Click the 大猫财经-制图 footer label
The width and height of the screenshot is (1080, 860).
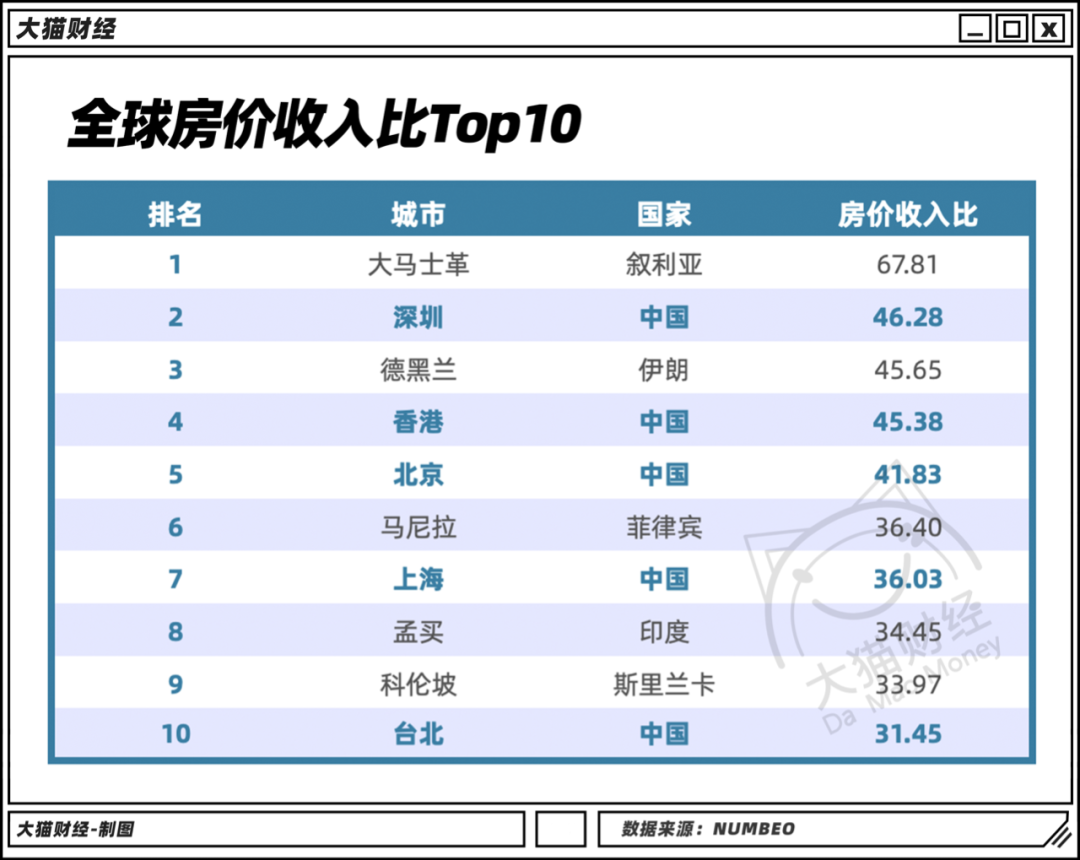(75, 829)
